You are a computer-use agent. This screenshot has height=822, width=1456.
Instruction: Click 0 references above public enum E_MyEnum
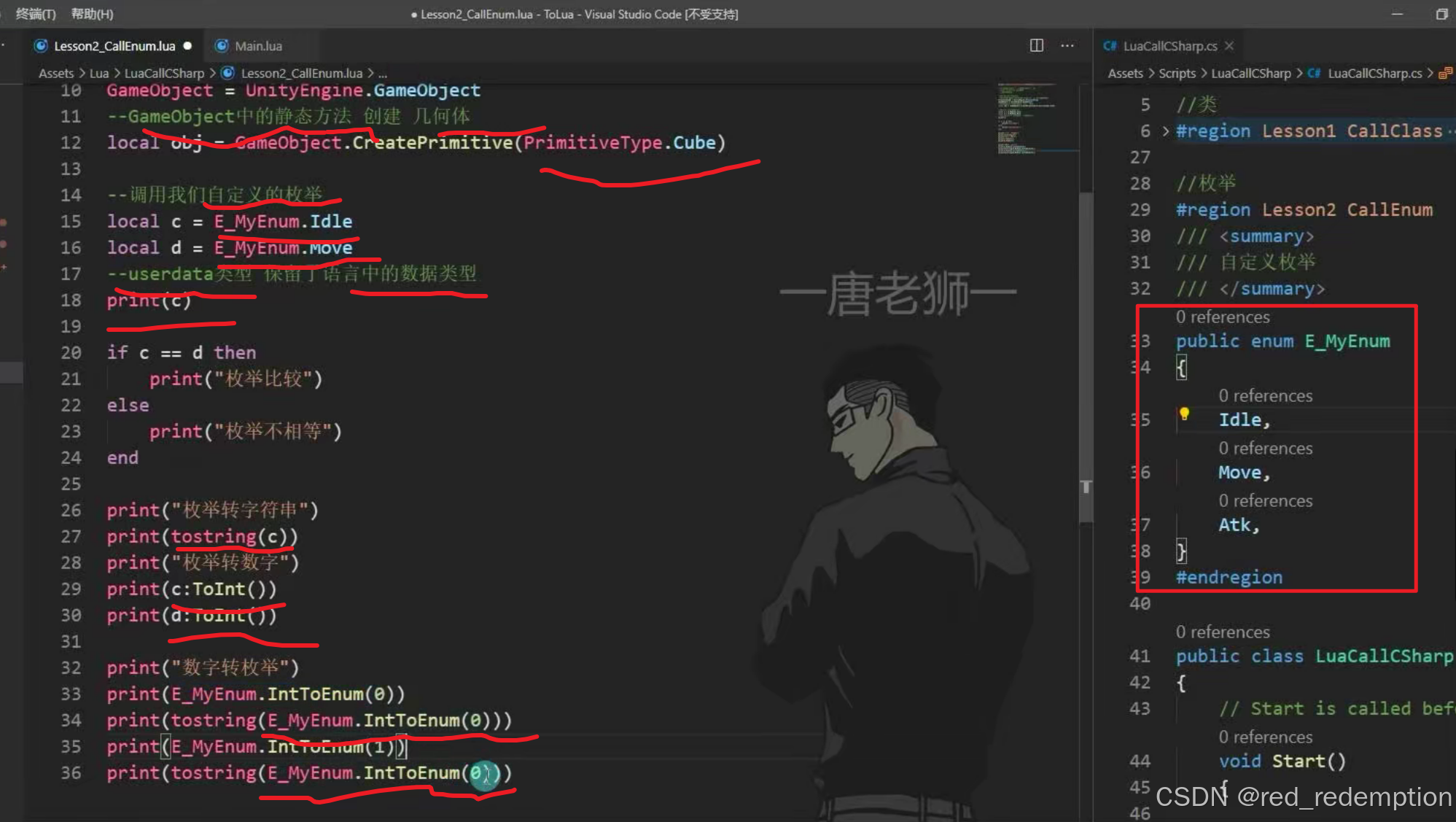coord(1222,317)
